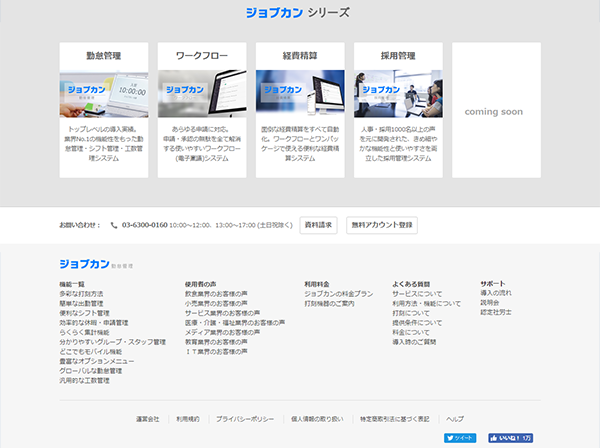The width and height of the screenshot is (600, 448).
Task: Click the ヘルプ footer link
Action: coord(455,419)
